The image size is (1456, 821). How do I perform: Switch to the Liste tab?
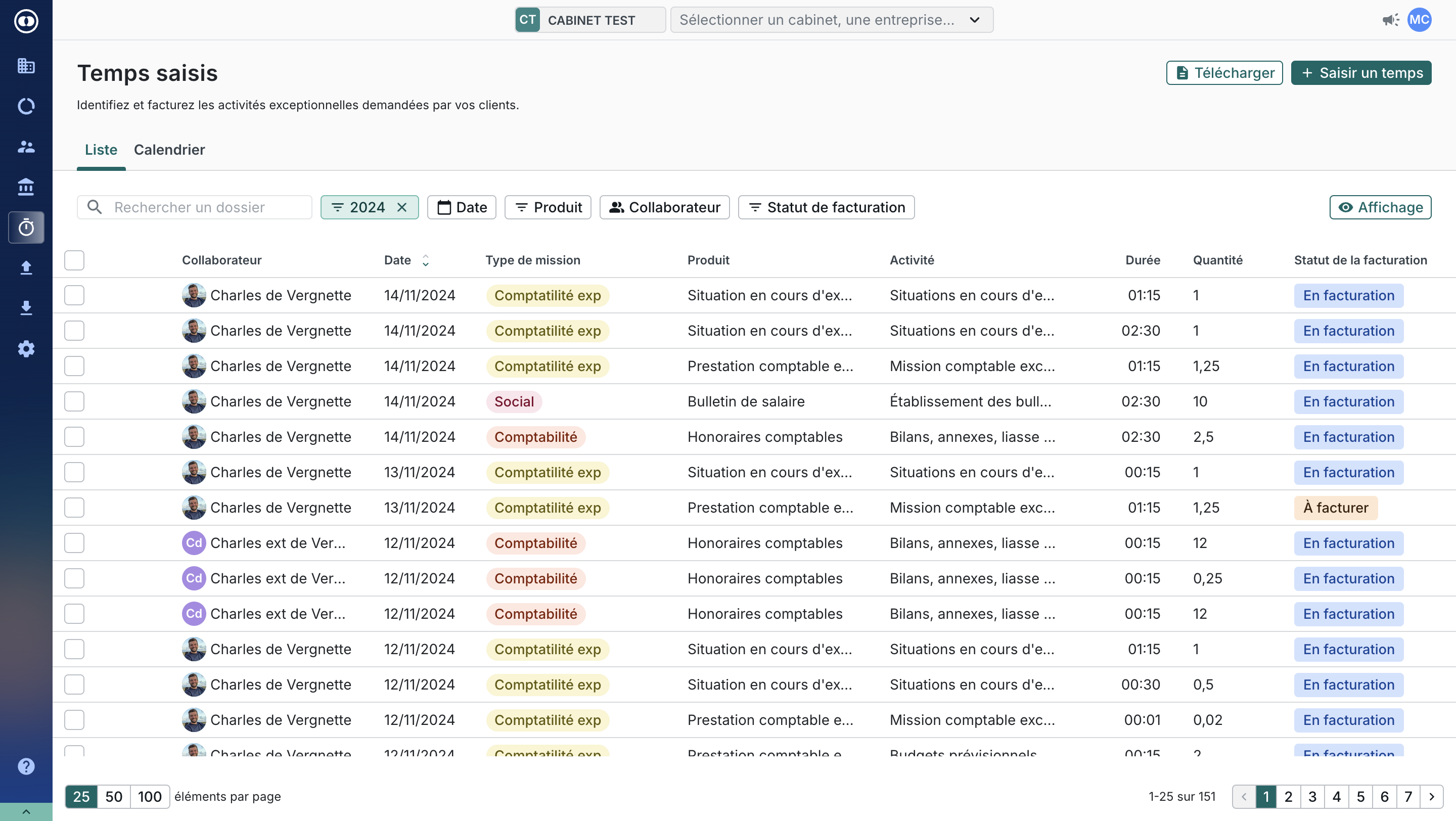[x=101, y=150]
